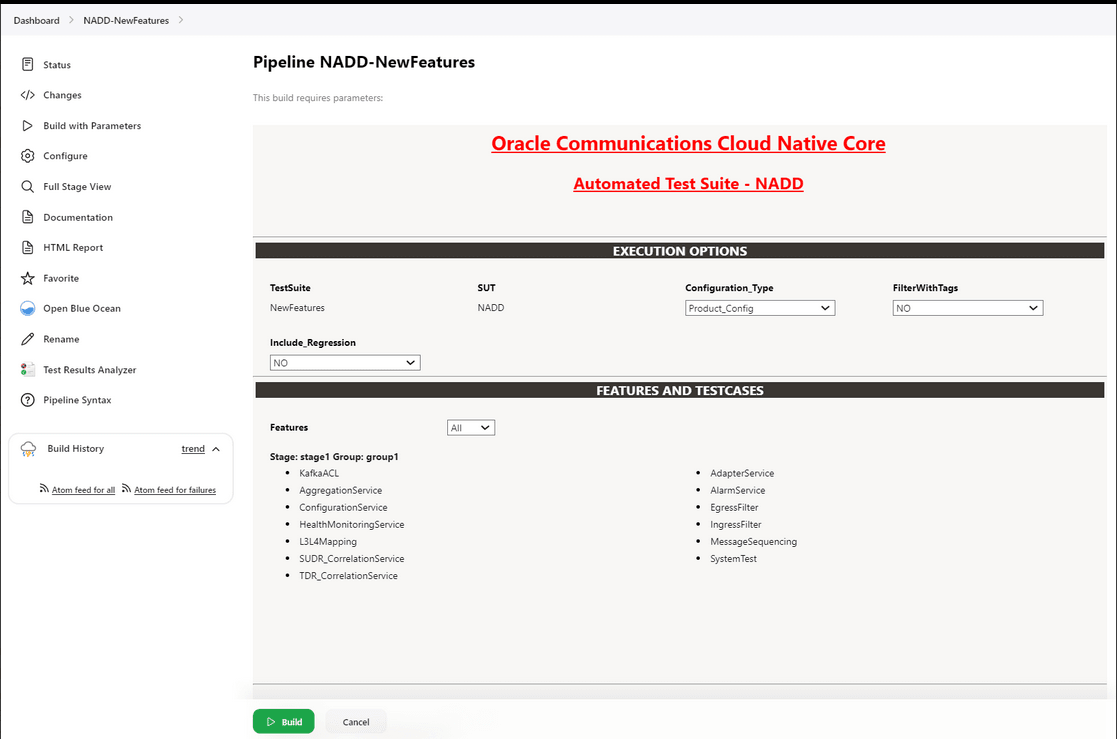
Task: Open the Configure menu item
Action: pyautogui.click(x=65, y=155)
